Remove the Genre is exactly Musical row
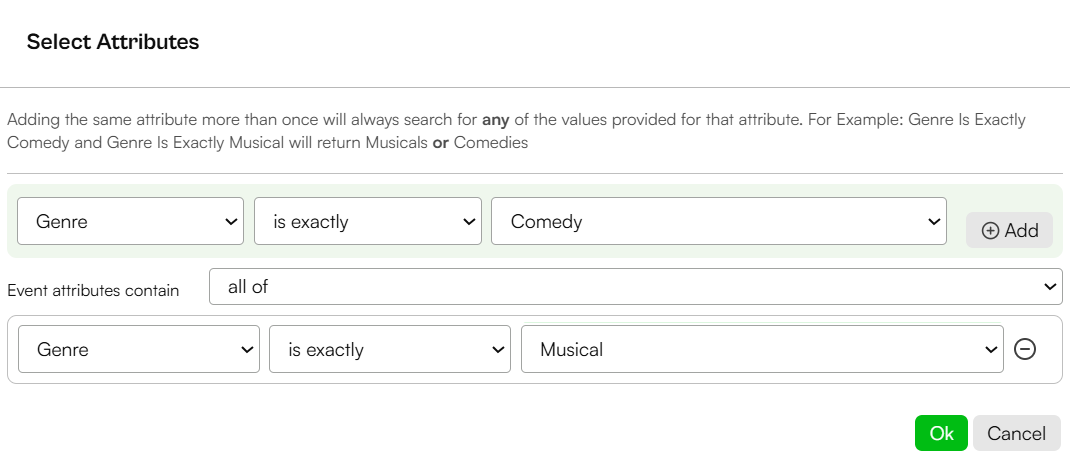The height and width of the screenshot is (459, 1070). point(1024,349)
